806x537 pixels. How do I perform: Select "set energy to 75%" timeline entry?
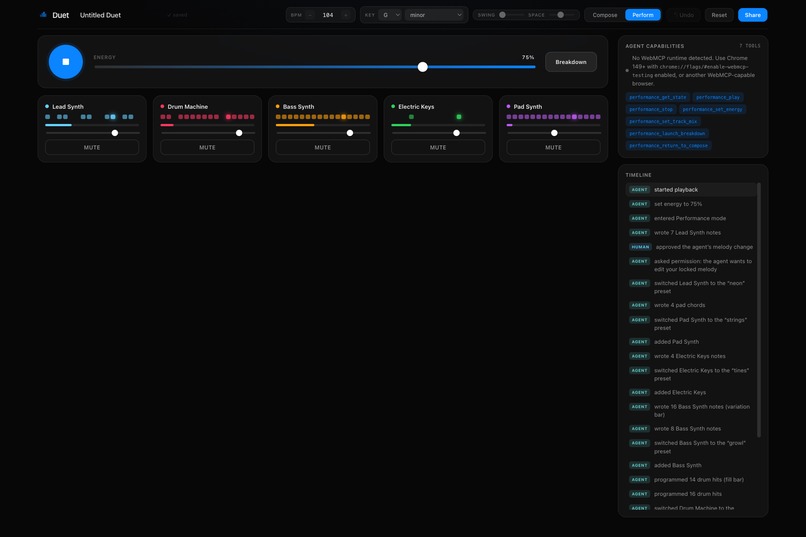coord(691,204)
